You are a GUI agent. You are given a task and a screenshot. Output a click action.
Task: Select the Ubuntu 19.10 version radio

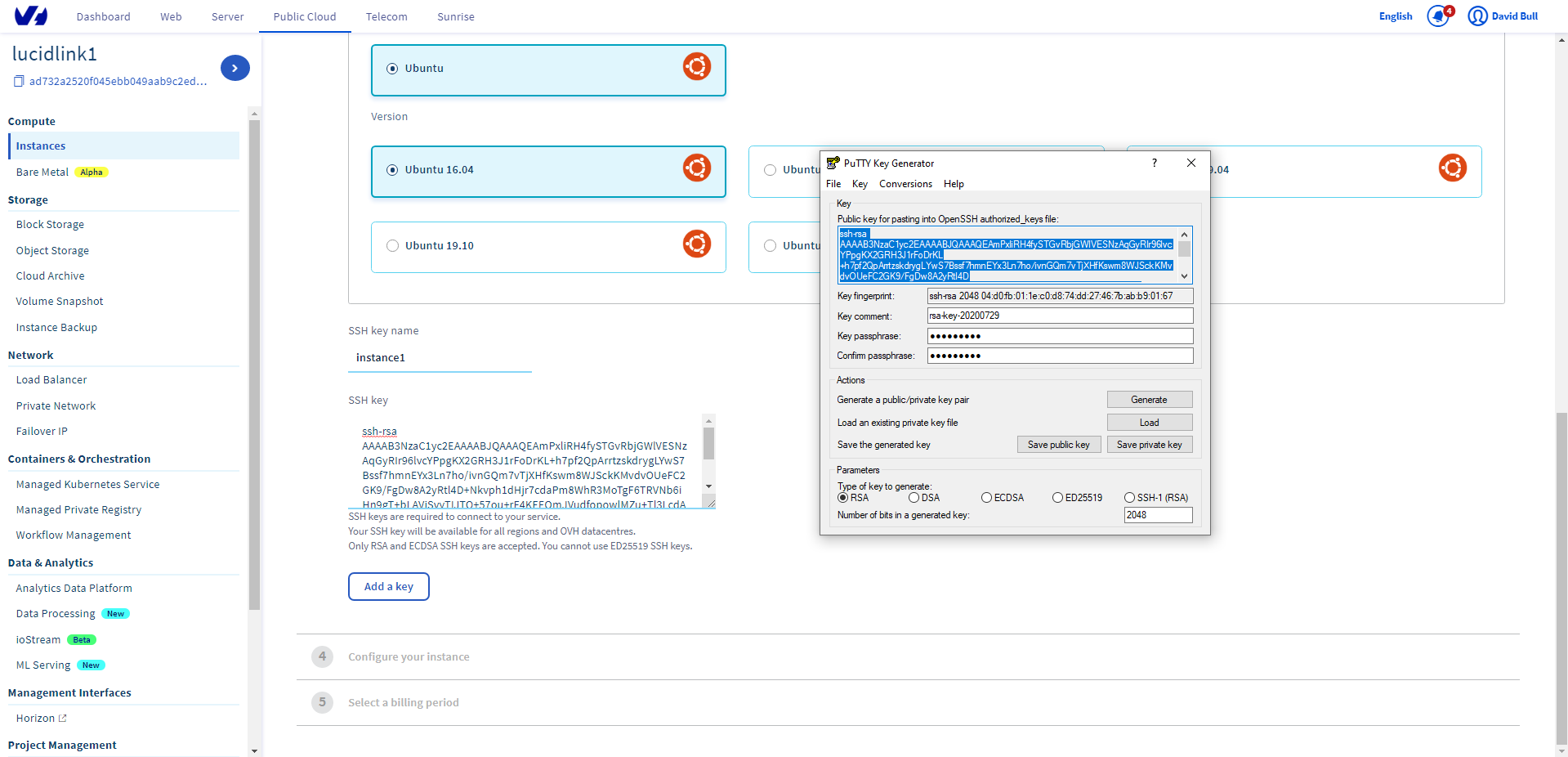tap(392, 246)
